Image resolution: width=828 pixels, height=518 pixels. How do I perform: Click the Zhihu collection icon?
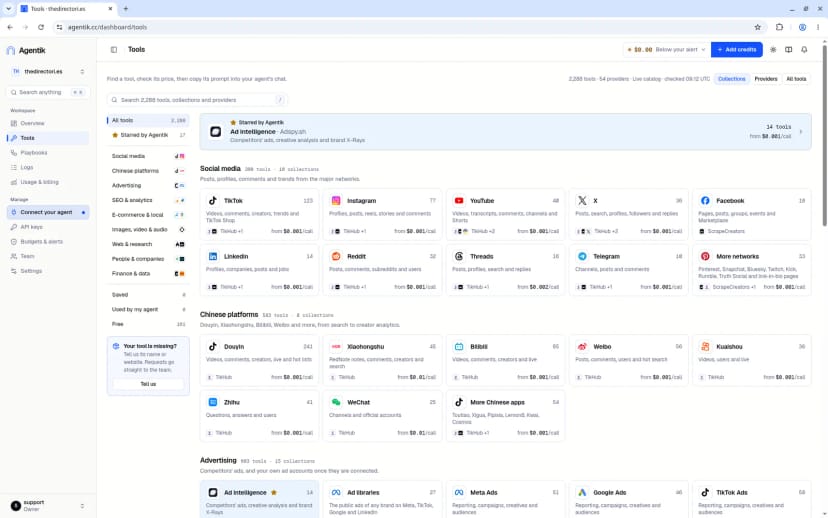pos(213,402)
